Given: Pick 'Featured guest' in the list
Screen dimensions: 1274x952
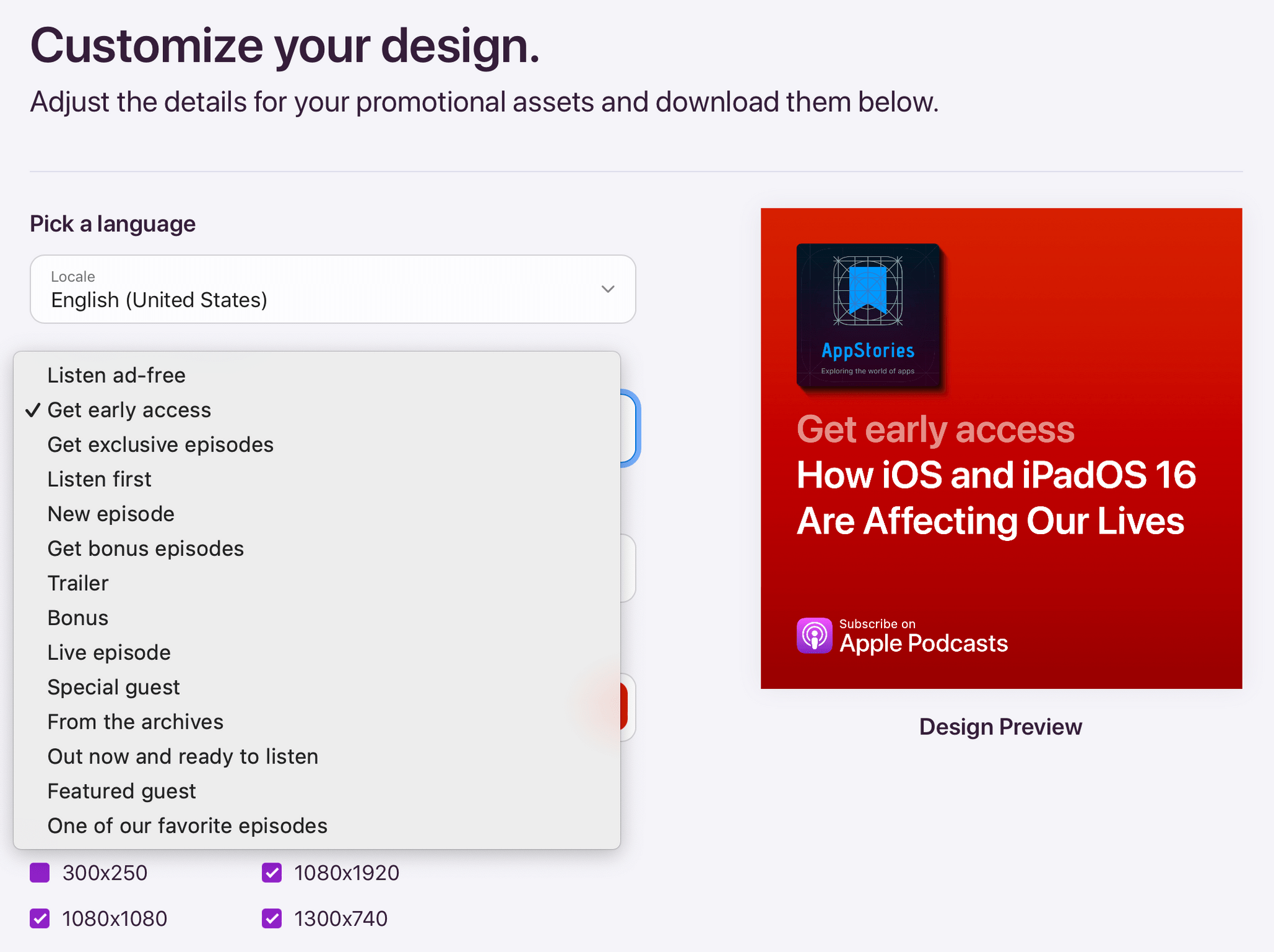Looking at the screenshot, I should coord(317,791).
